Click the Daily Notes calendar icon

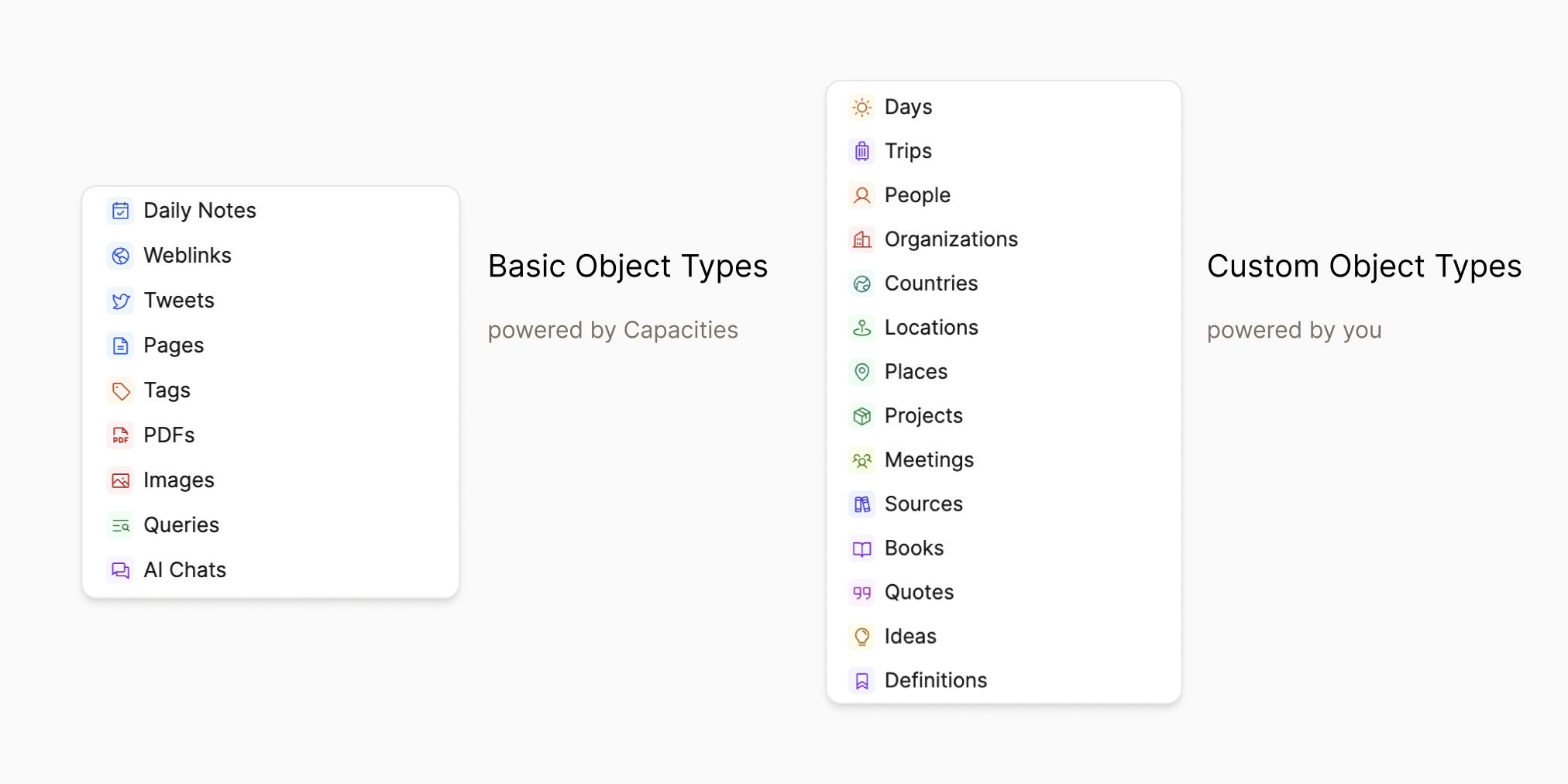coord(120,210)
